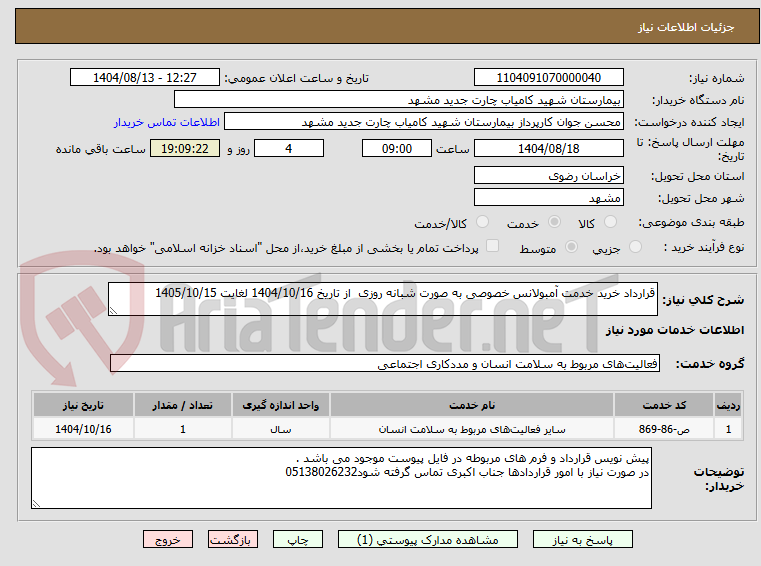Click the چاپ print button
761x566 pixels.
point(298,539)
